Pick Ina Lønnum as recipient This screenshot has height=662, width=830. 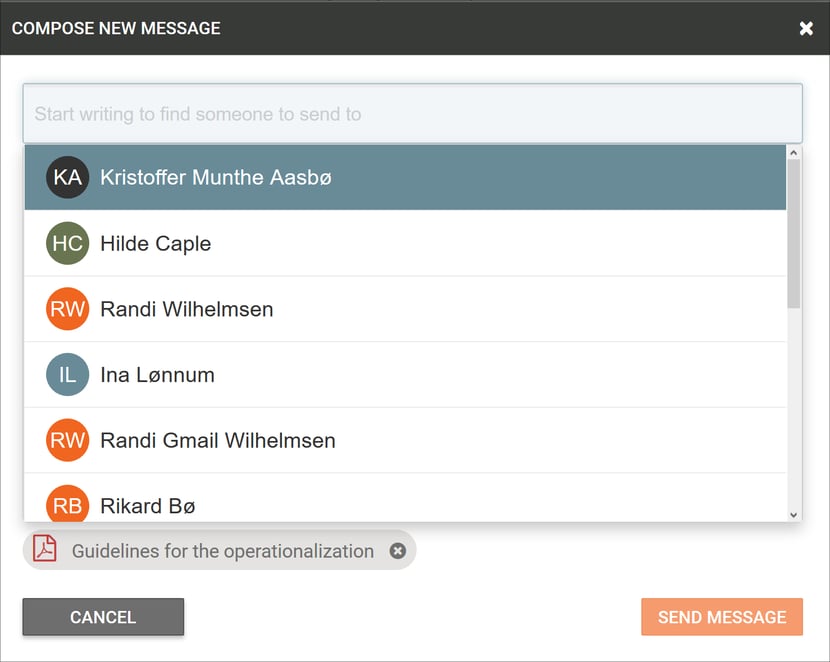tap(405, 375)
